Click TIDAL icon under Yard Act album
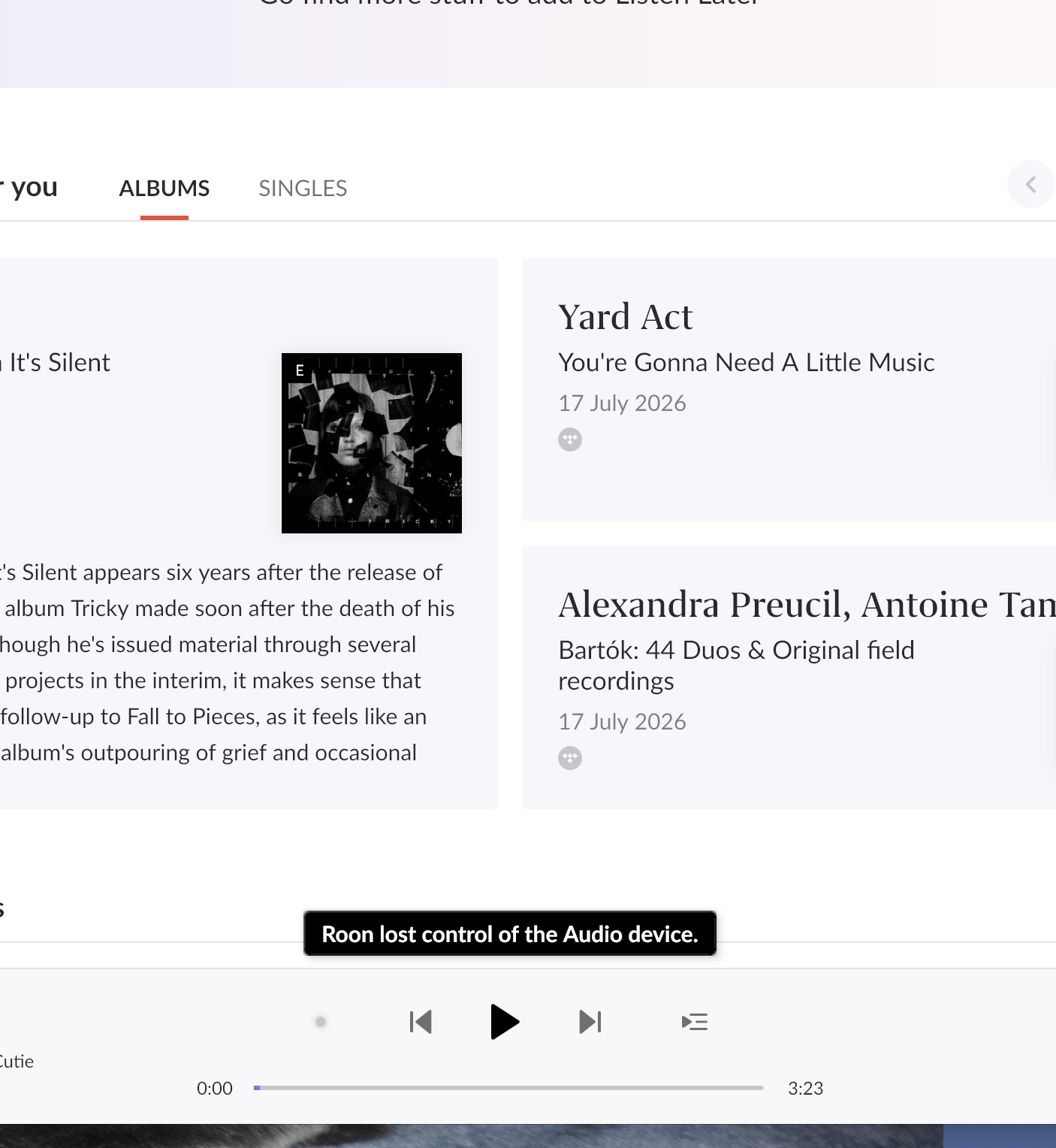Viewport: 1056px width, 1148px height. (x=570, y=440)
